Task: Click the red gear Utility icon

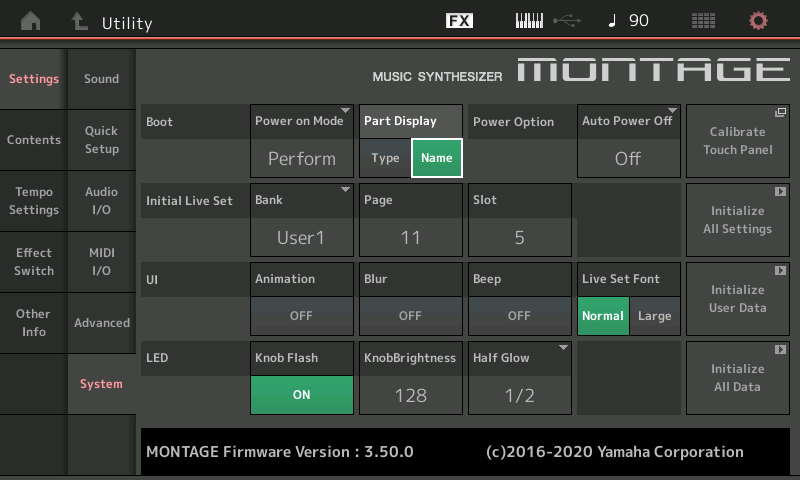Action: coord(758,21)
